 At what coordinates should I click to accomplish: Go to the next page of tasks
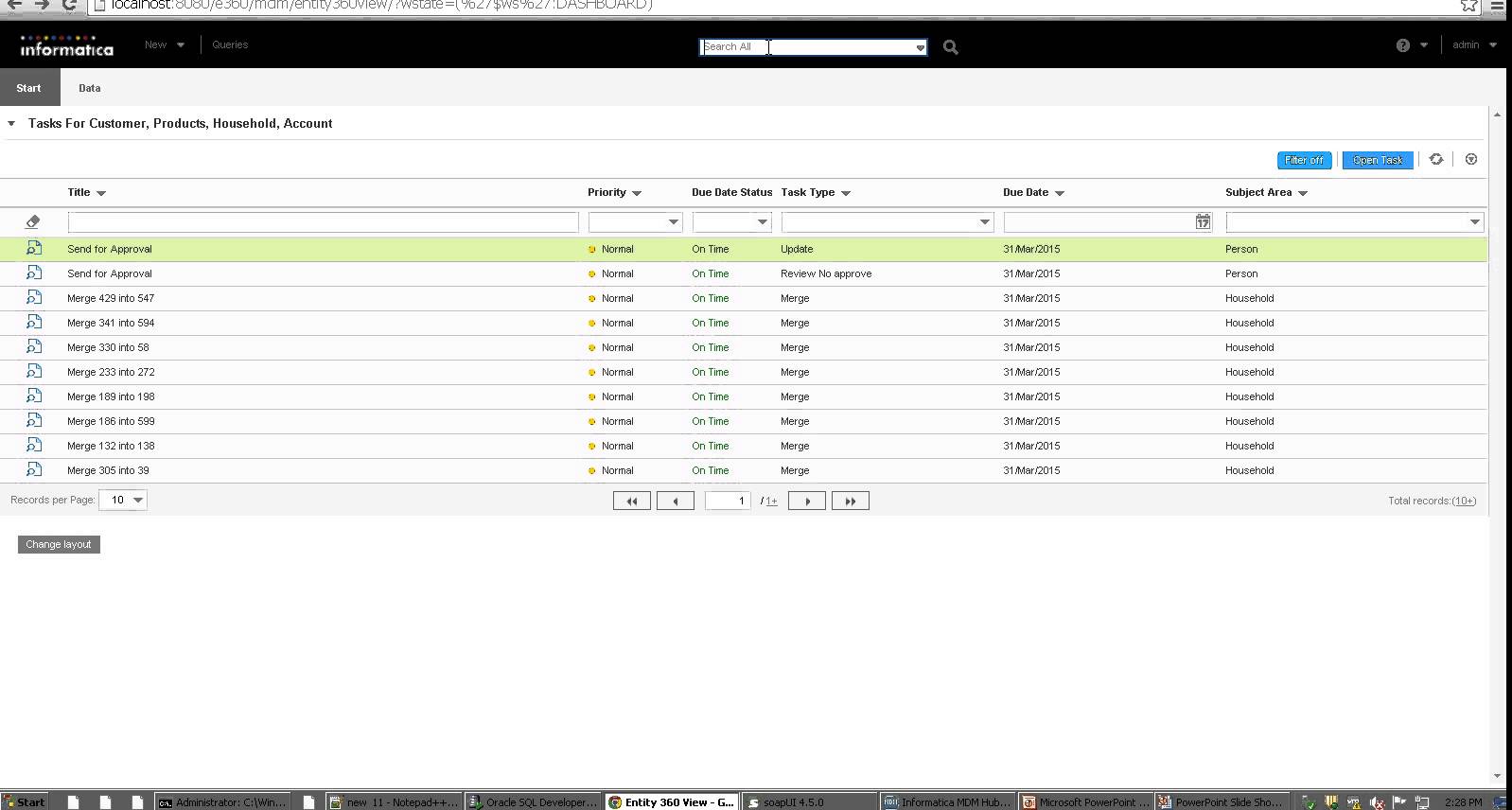click(807, 501)
